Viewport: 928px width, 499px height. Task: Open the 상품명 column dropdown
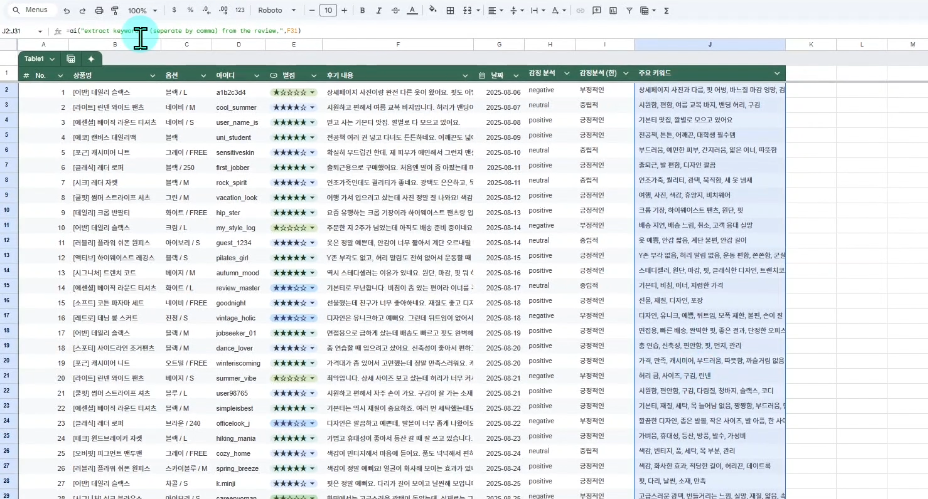coord(153,76)
